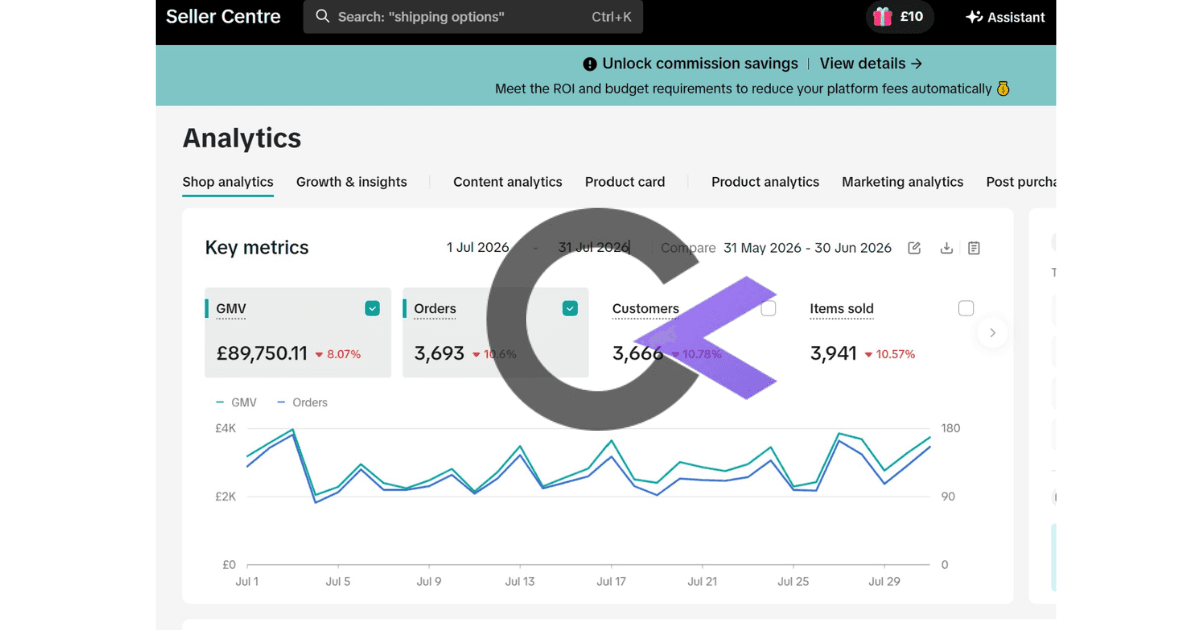Click the View details link
The height and width of the screenshot is (630, 1200).
click(871, 64)
